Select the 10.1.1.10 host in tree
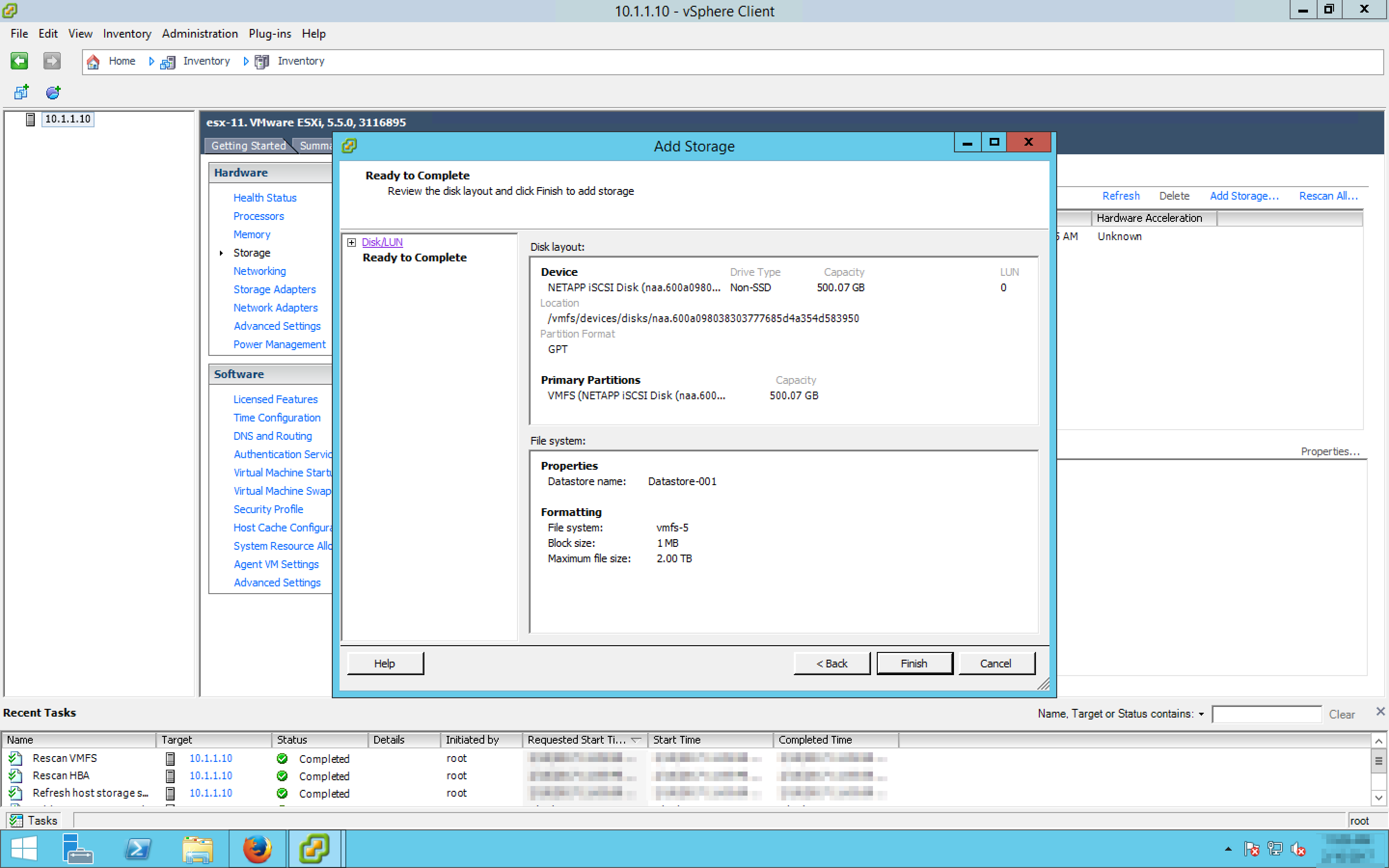Image resolution: width=1389 pixels, height=868 pixels. (67, 119)
